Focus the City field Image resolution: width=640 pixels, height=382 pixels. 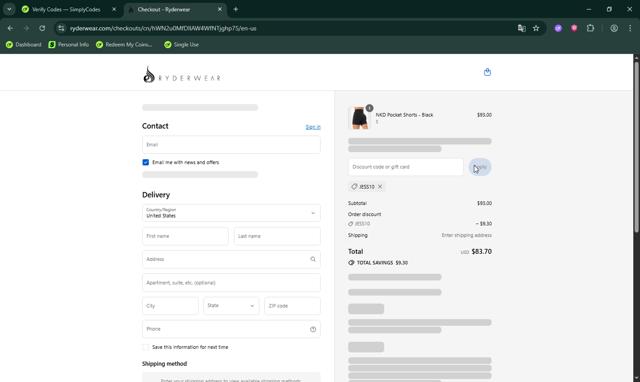(x=170, y=306)
